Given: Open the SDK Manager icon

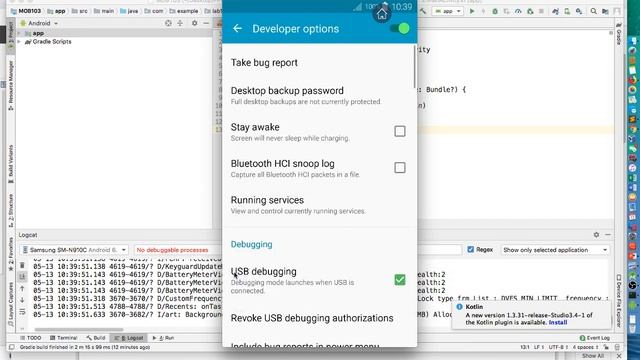Looking at the screenshot, I should [x=579, y=11].
